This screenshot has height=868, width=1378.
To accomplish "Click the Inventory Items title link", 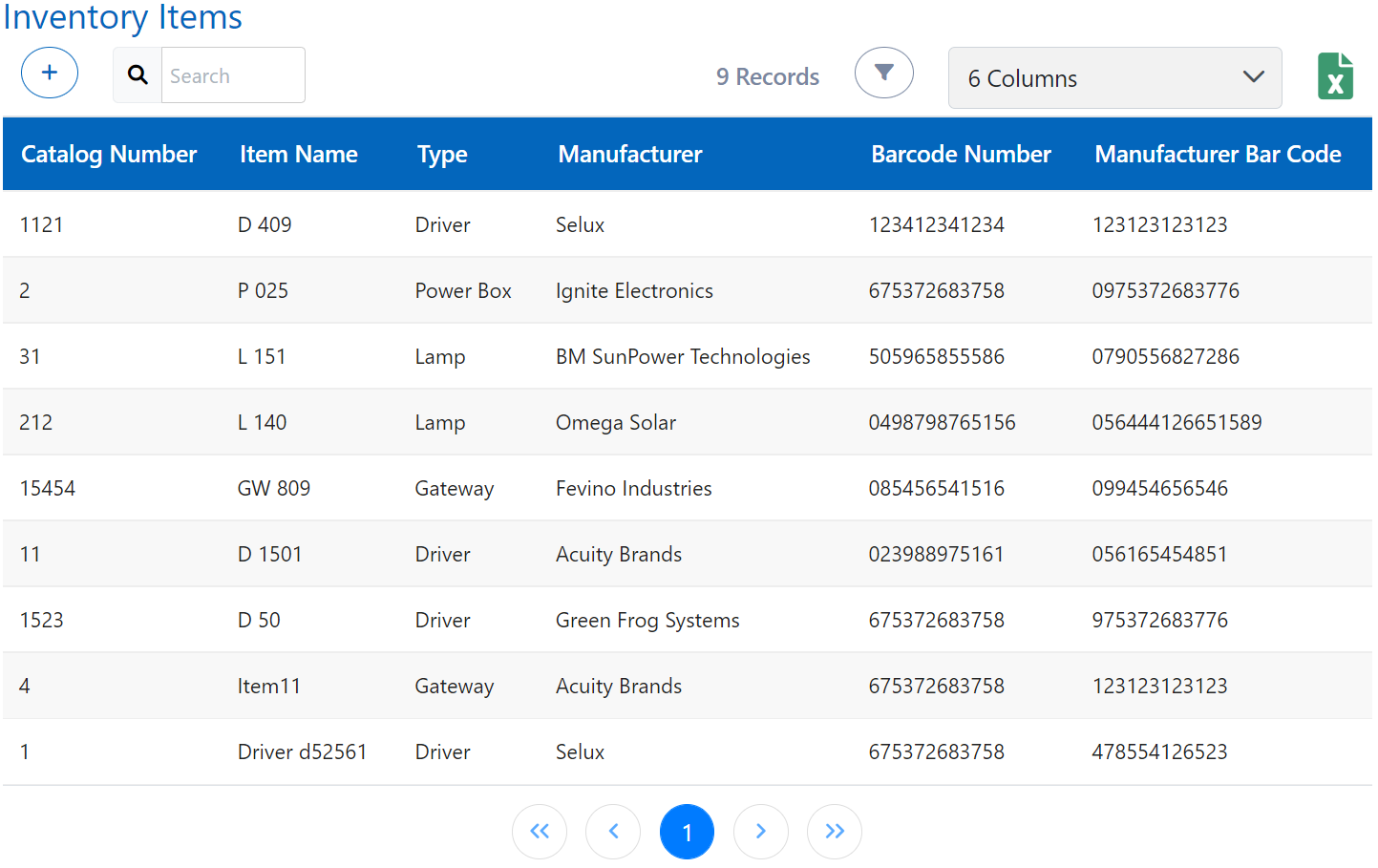I will [x=122, y=17].
